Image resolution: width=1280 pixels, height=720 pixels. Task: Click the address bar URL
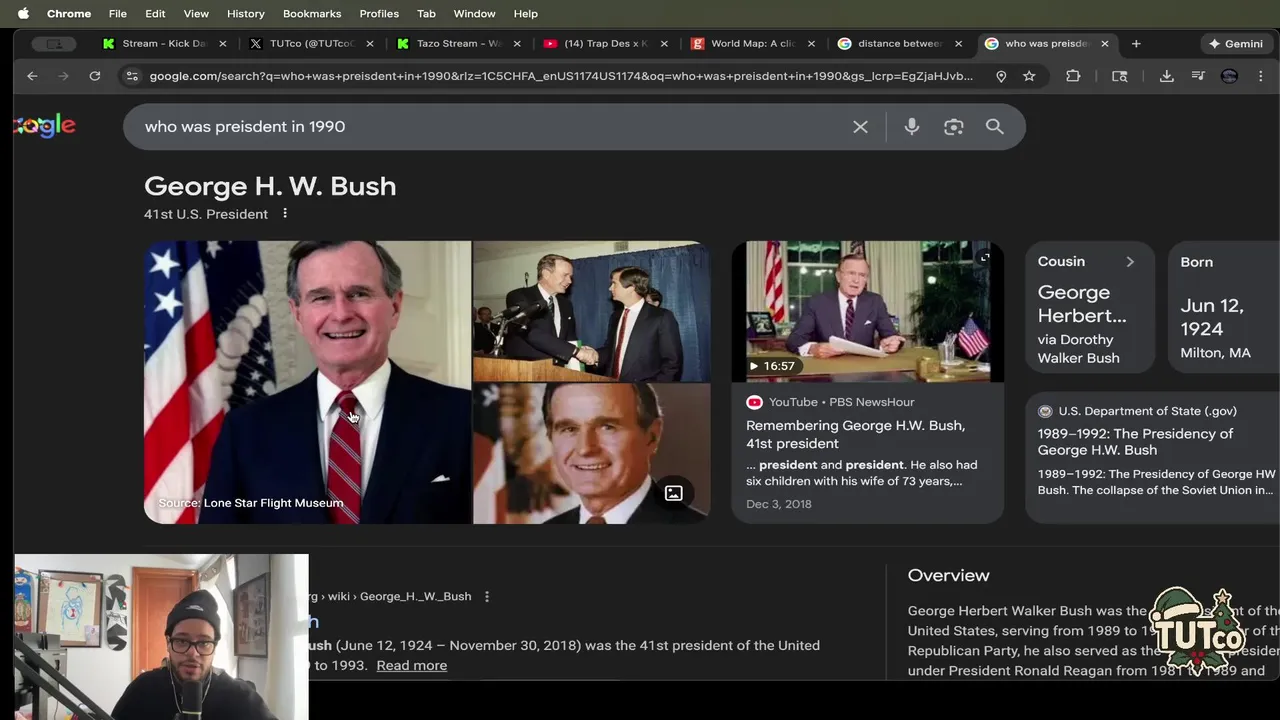560,76
